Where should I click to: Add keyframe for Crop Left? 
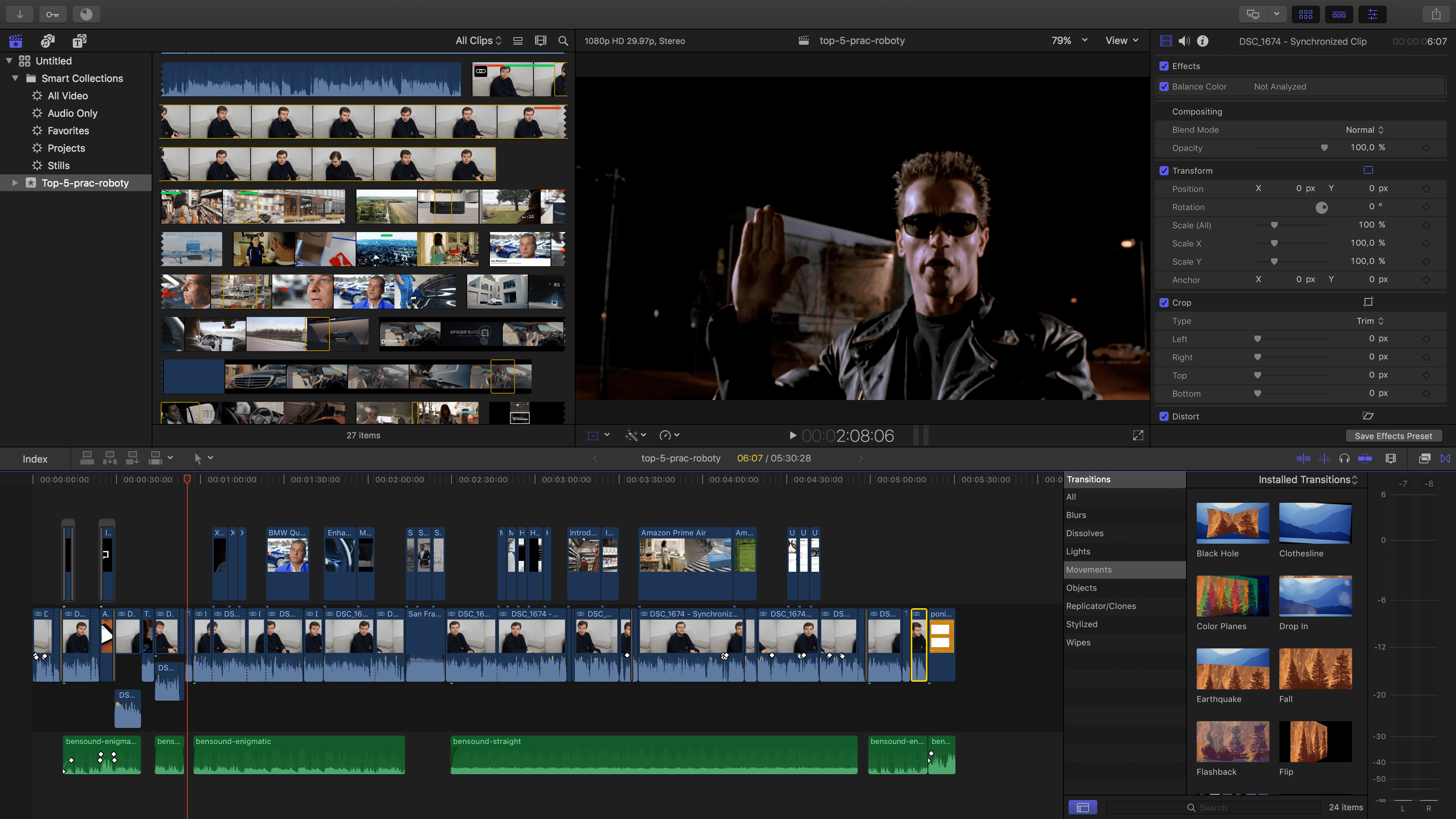pos(1426,339)
